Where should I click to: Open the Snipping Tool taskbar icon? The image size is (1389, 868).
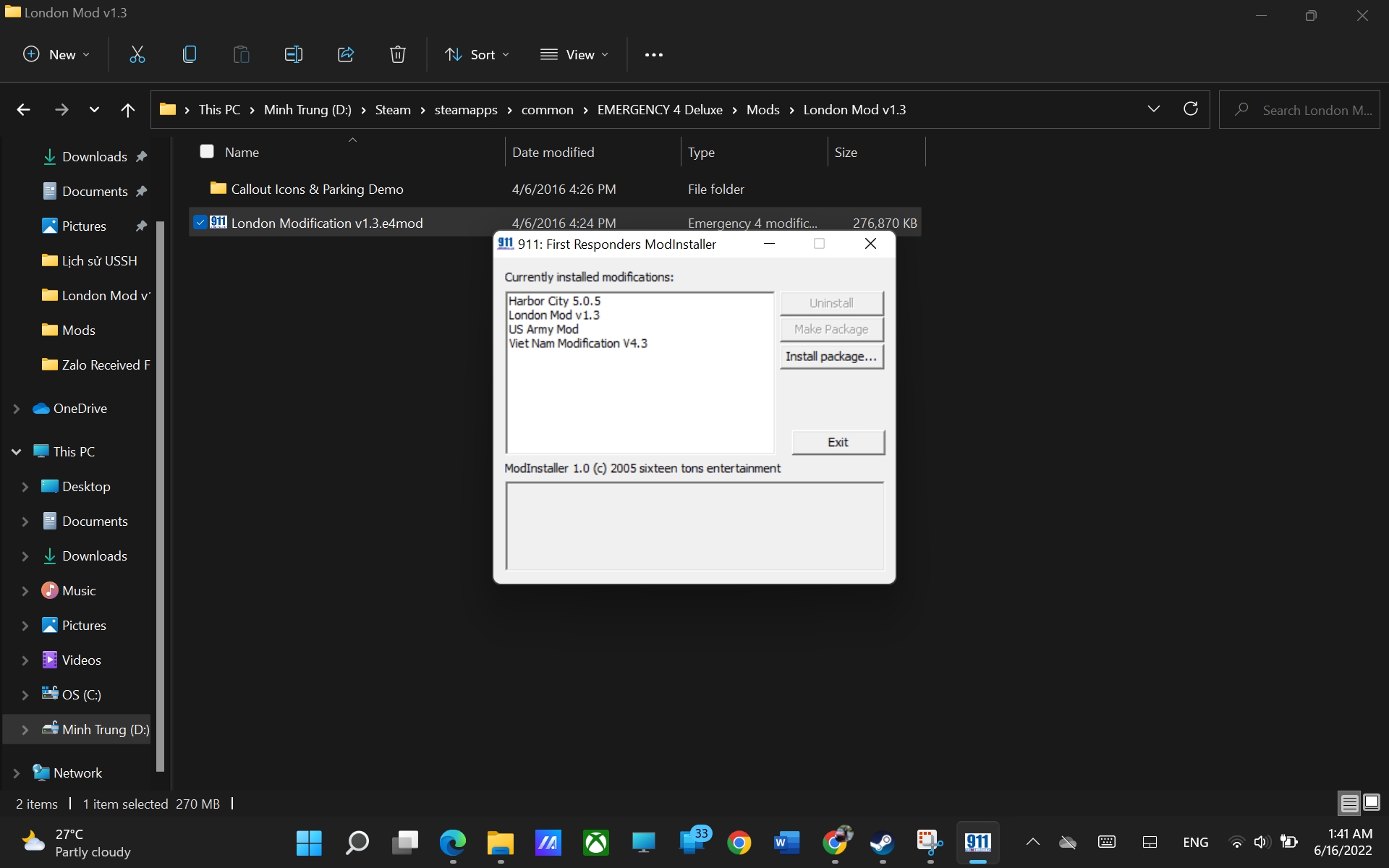pos(930,843)
